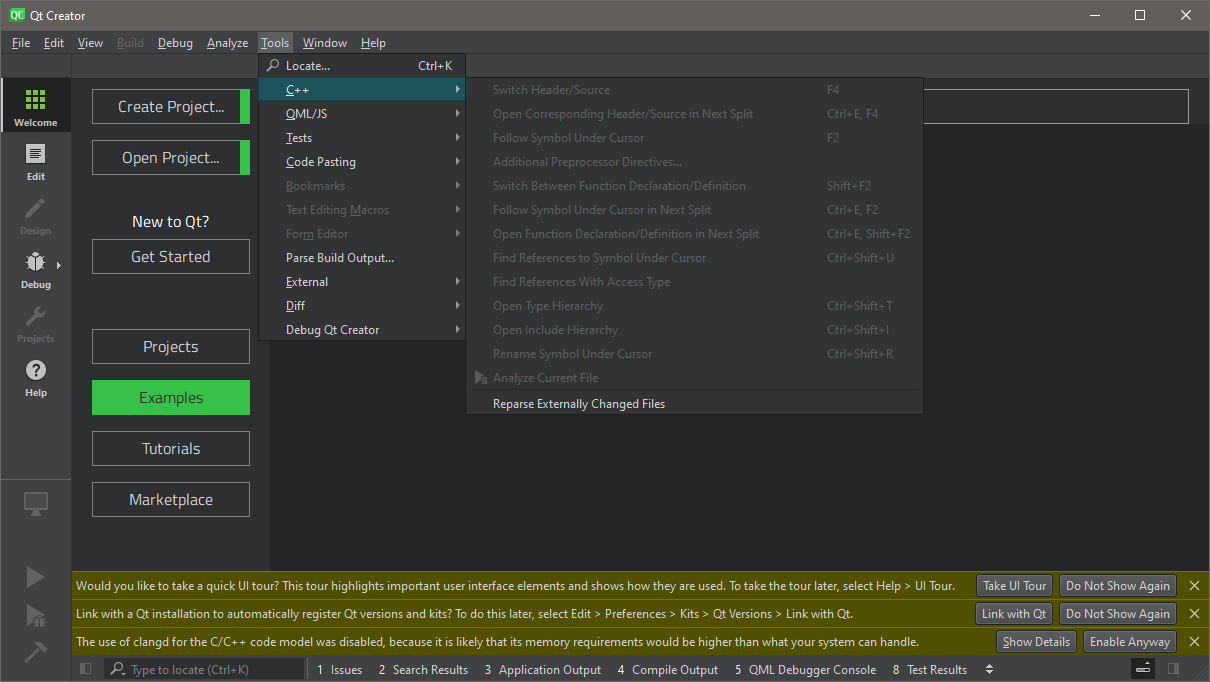Viewport: 1210px width, 682px height.
Task: Open the Analyze menu
Action: pos(227,43)
